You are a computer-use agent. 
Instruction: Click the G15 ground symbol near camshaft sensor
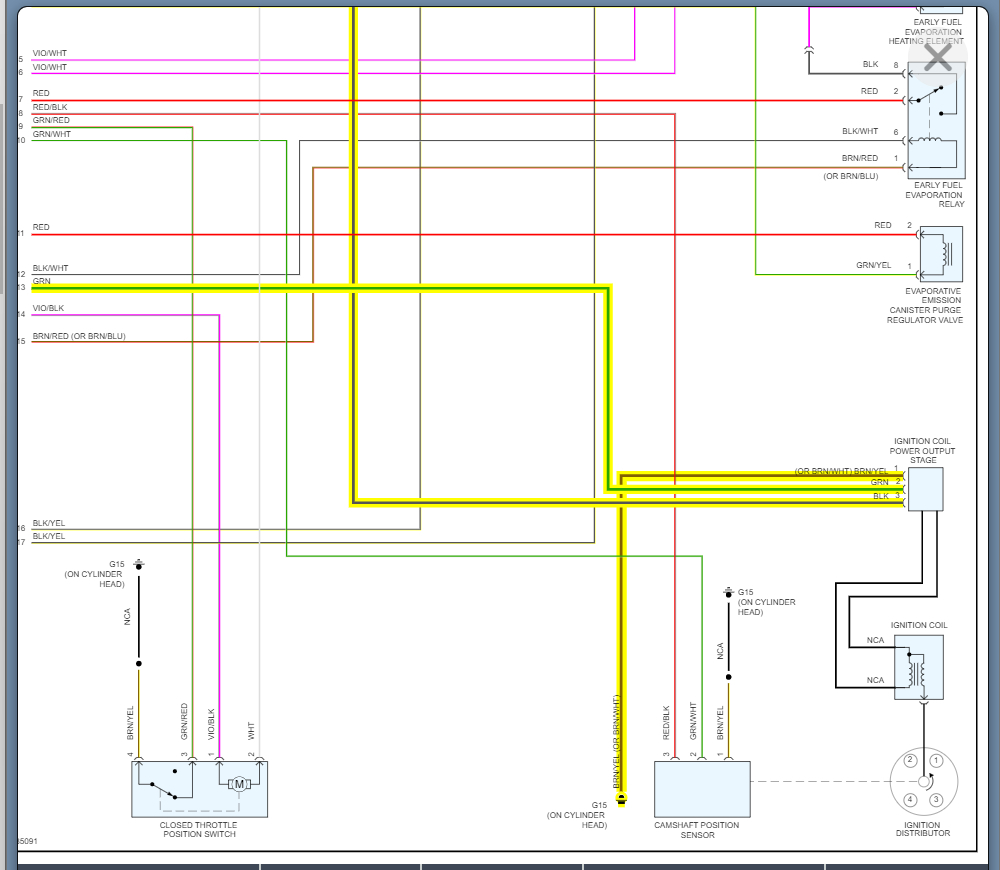point(728,593)
